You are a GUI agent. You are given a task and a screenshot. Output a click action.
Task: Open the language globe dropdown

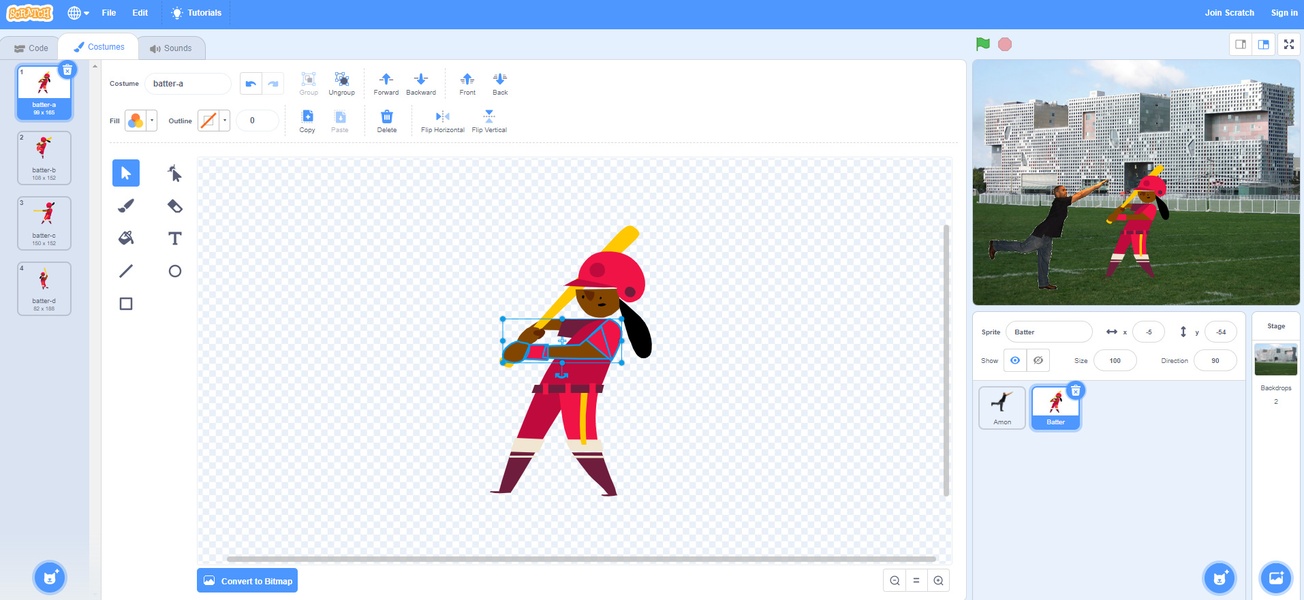(78, 13)
